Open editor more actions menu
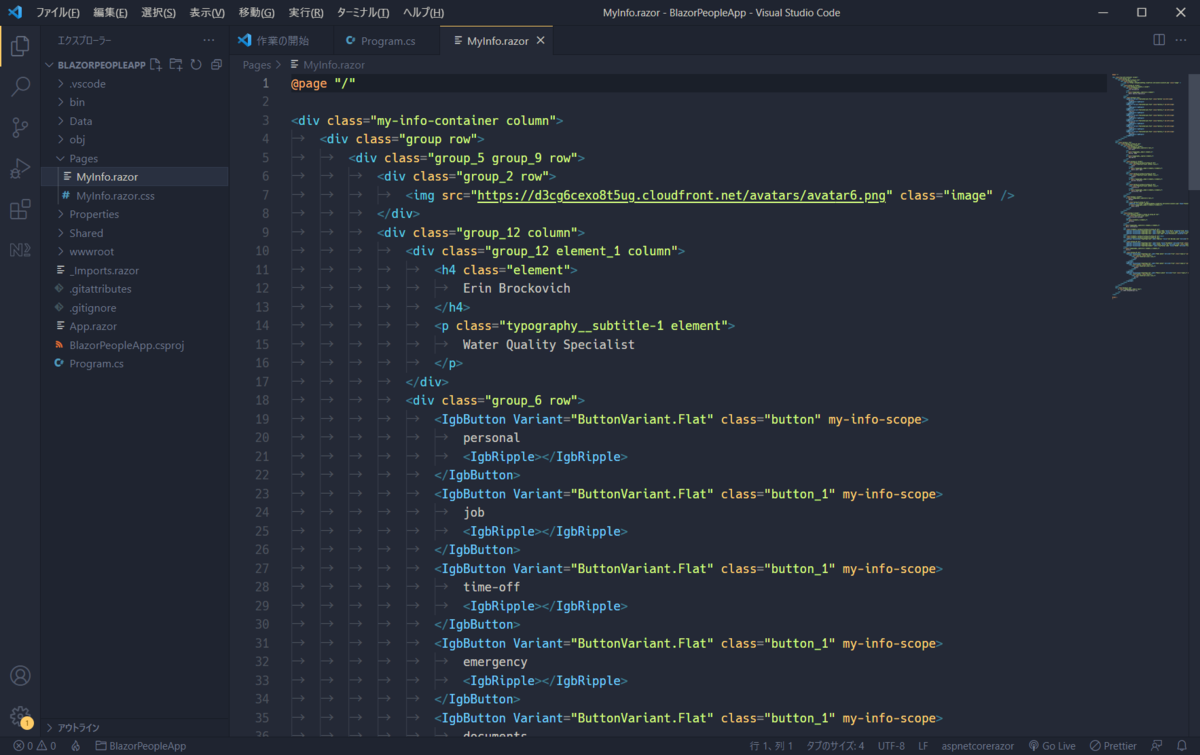The width and height of the screenshot is (1200, 755). tap(1182, 40)
